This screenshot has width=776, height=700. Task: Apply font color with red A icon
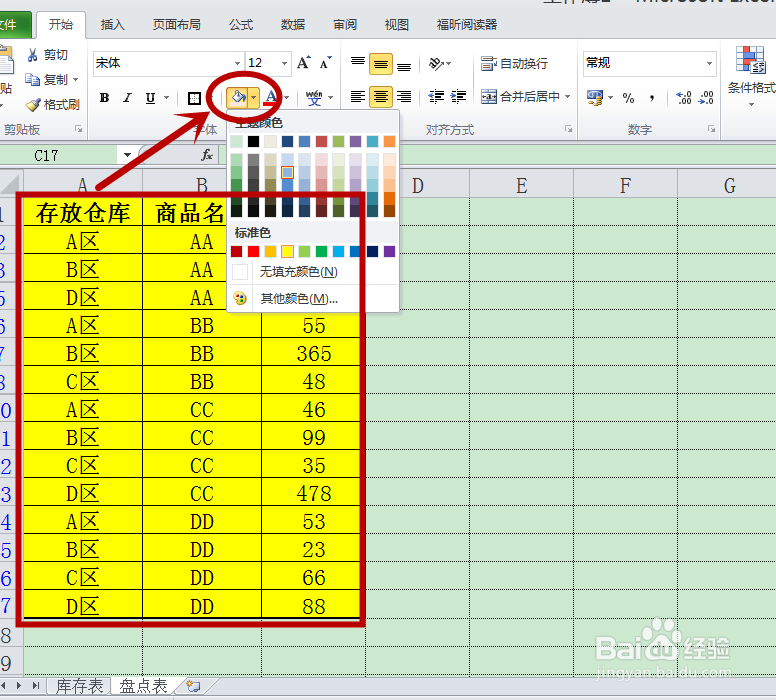point(270,97)
